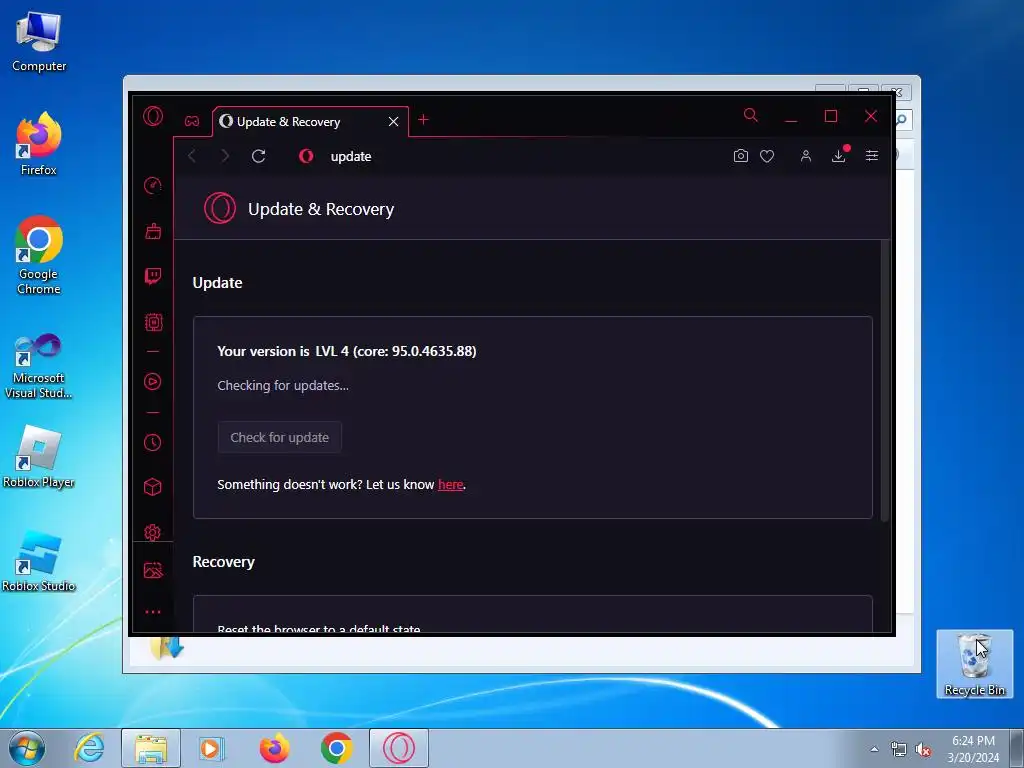The height and width of the screenshot is (768, 1024).
Task: Open Chrome from the taskbar
Action: pyautogui.click(x=336, y=748)
